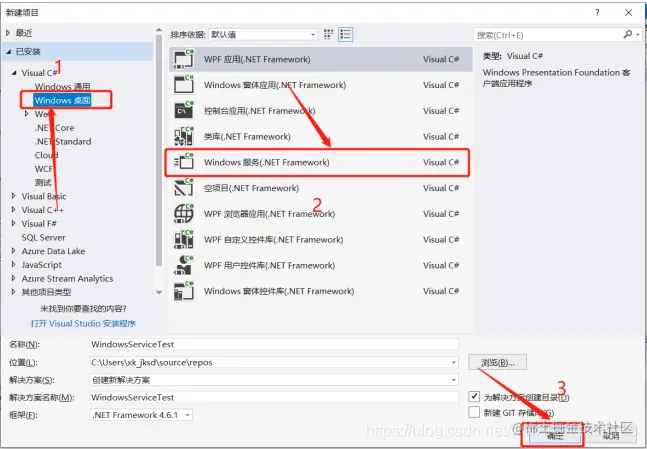
Task: Switch to medium icons list view
Action: click(x=345, y=34)
